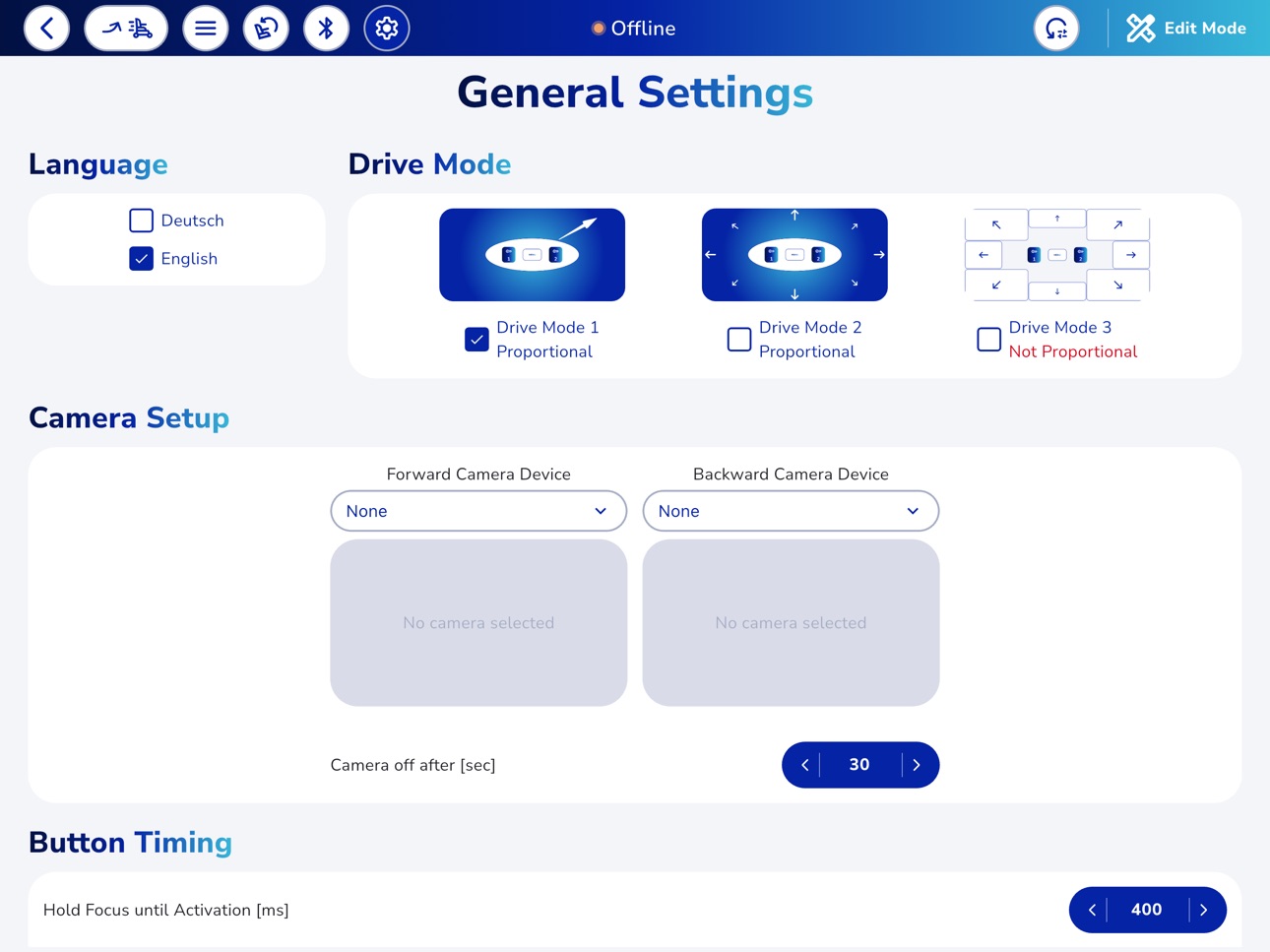Click the forward camera preview area
This screenshot has width=1270, height=952.
[x=478, y=622]
